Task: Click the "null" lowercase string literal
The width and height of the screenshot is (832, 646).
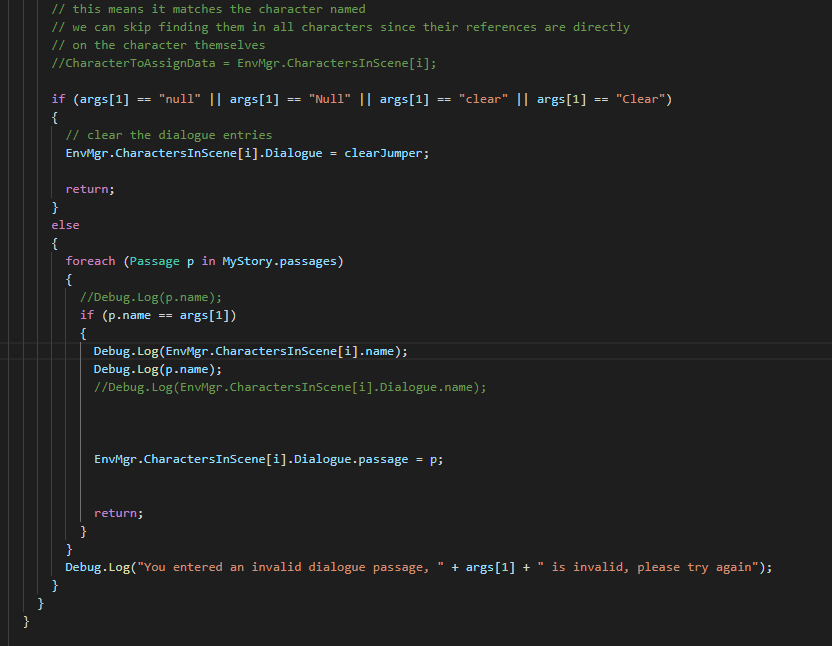Action: click(x=180, y=99)
